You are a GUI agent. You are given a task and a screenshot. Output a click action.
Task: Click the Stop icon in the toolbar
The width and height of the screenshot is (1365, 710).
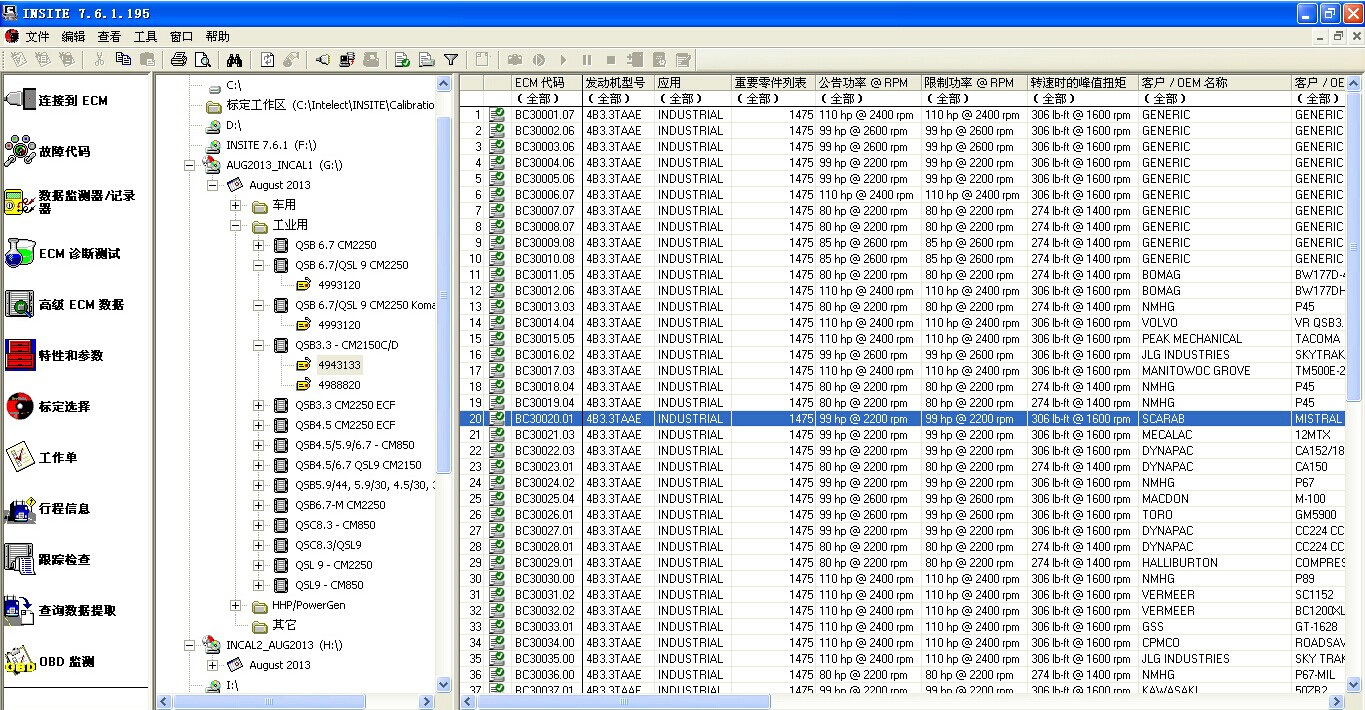[x=611, y=60]
